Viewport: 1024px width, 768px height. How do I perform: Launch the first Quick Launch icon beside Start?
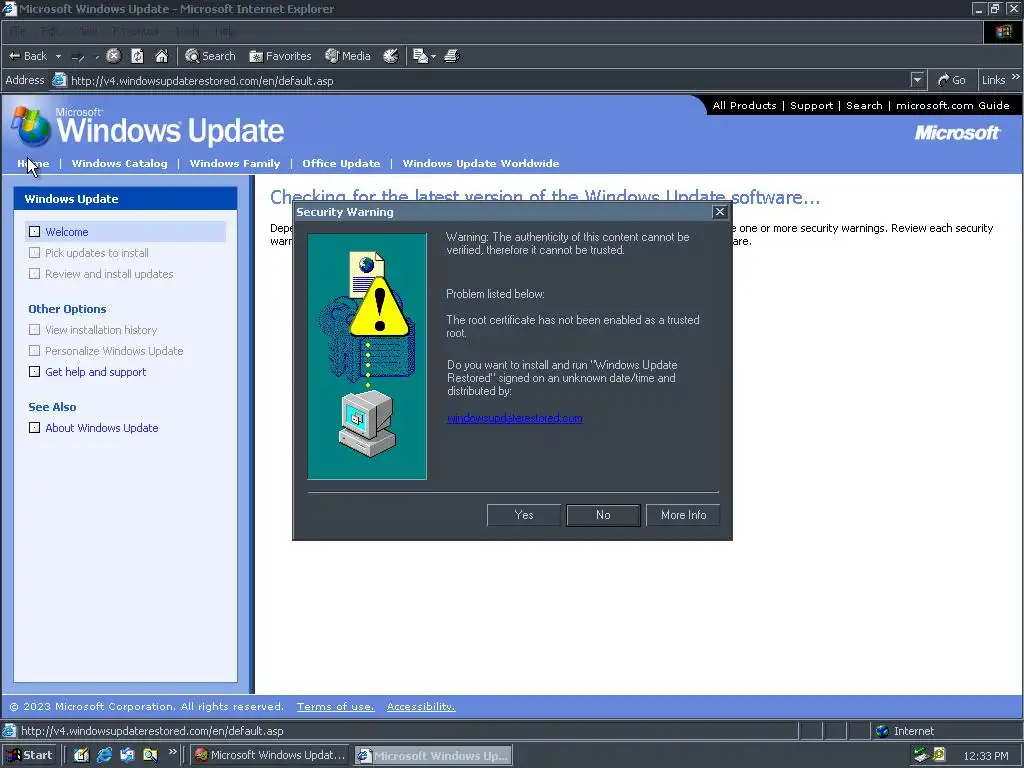tap(81, 755)
